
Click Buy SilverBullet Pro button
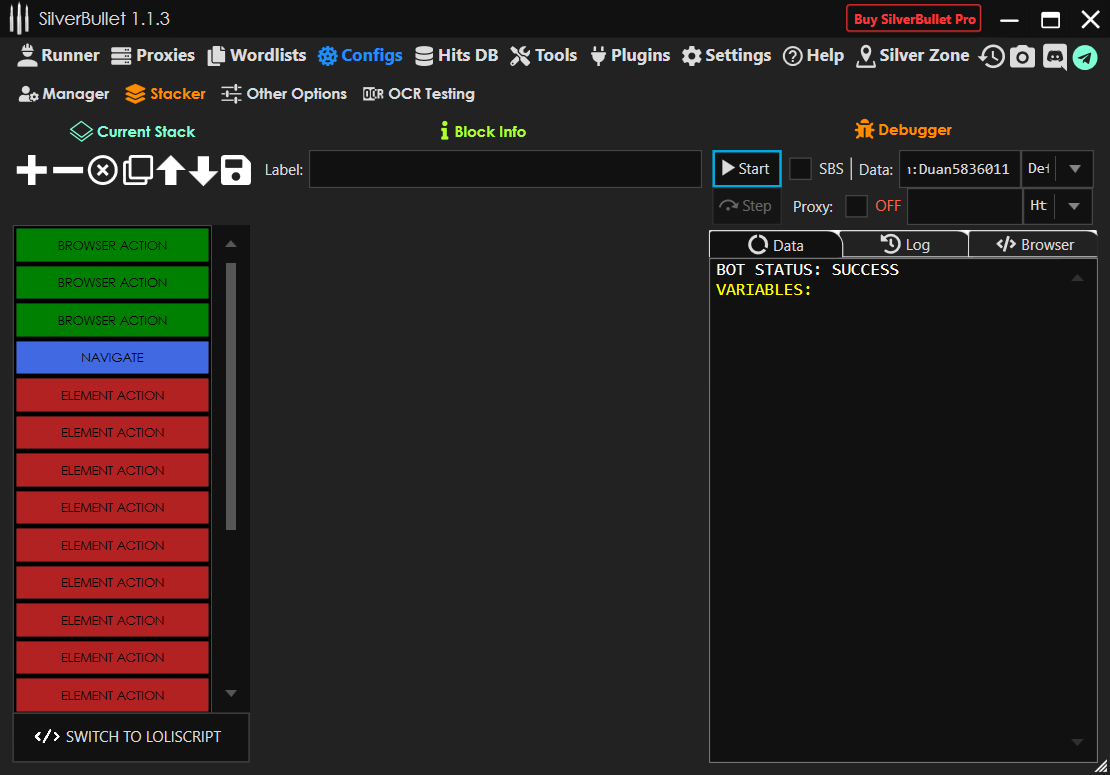point(914,19)
